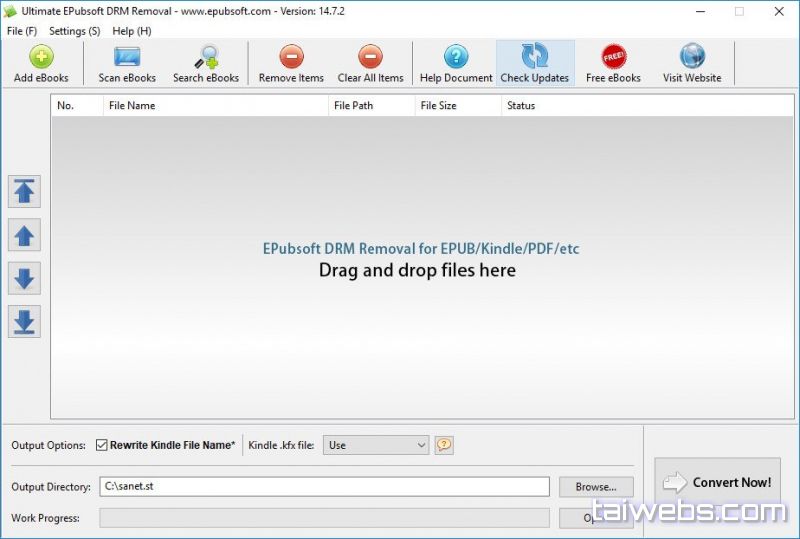The height and width of the screenshot is (539, 800).
Task: Open the File (F) menu
Action: (22, 31)
